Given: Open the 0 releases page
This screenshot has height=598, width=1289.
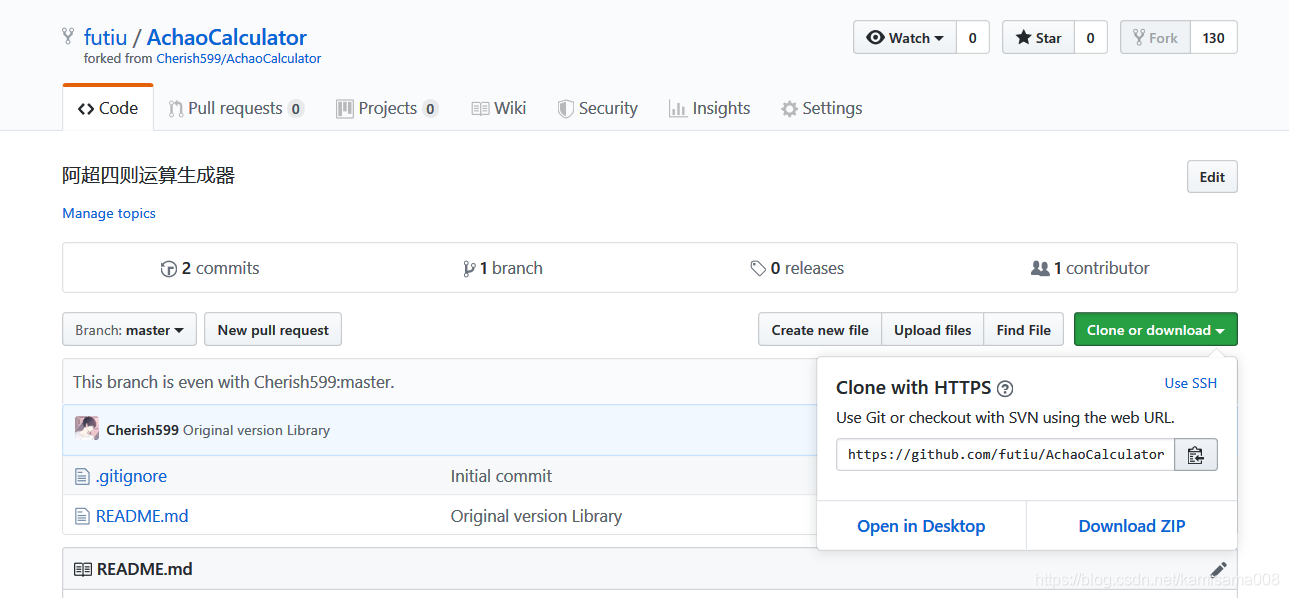Looking at the screenshot, I should tap(797, 268).
